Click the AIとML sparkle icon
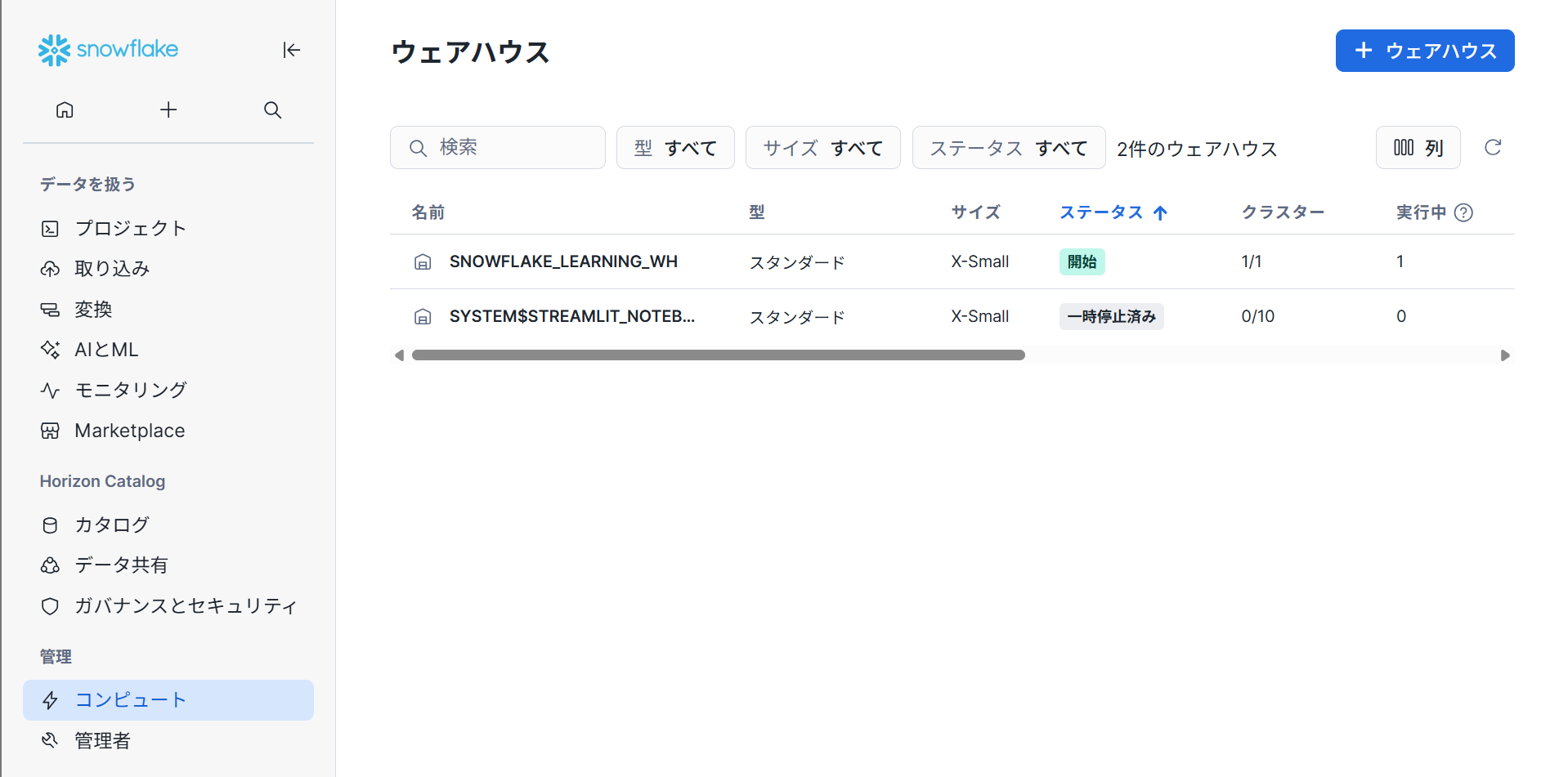This screenshot has width=1568, height=777. tap(50, 350)
